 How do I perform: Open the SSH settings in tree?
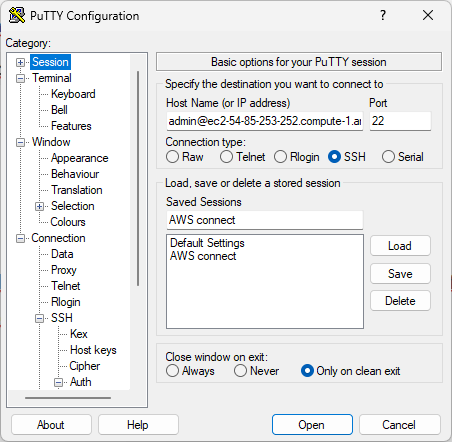[62, 318]
